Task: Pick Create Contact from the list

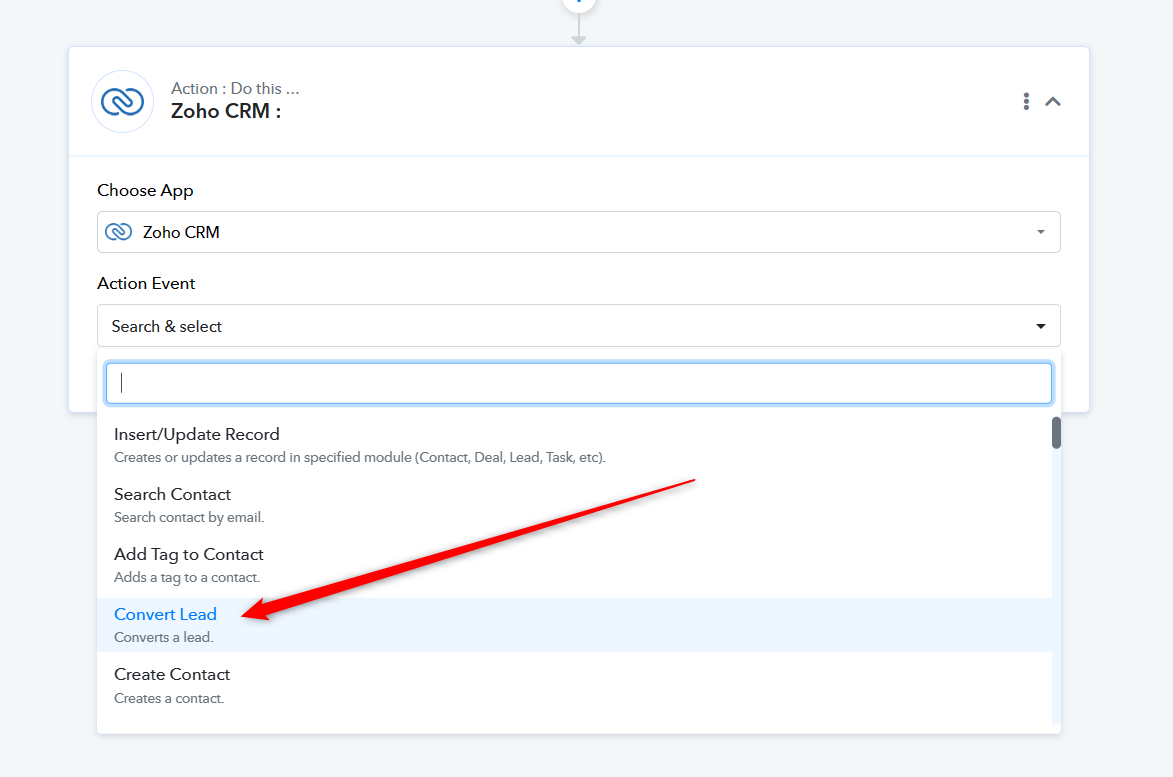Action: [x=574, y=685]
